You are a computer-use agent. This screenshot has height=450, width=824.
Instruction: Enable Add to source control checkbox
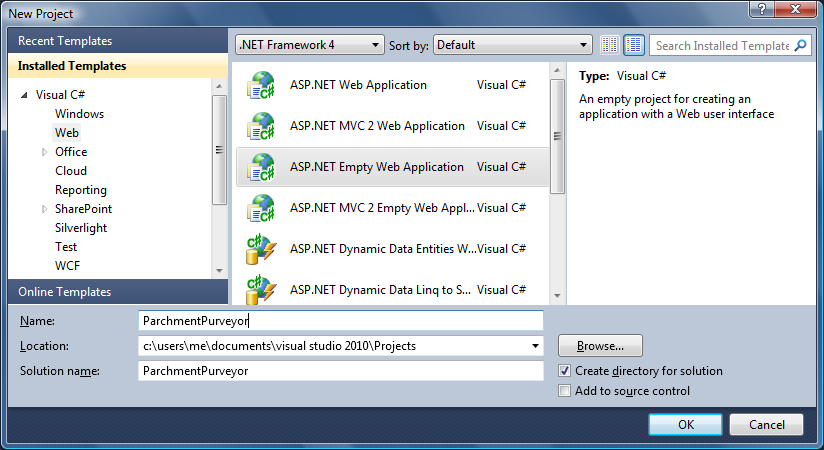coord(564,391)
